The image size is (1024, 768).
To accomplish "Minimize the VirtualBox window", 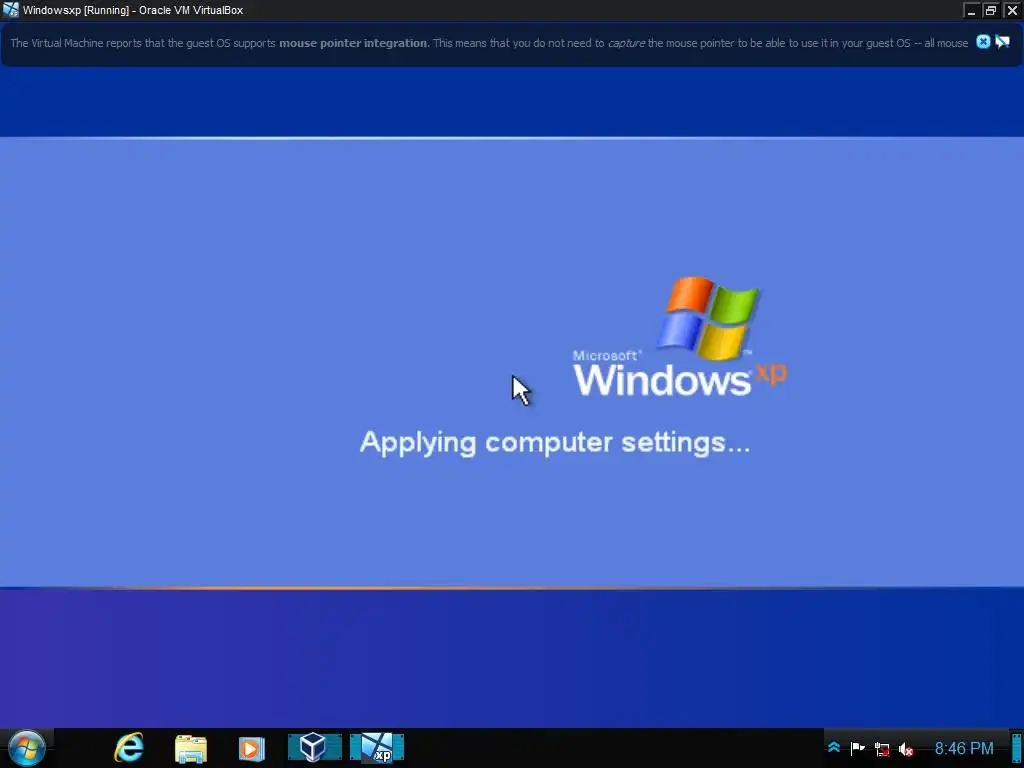I will coord(971,10).
